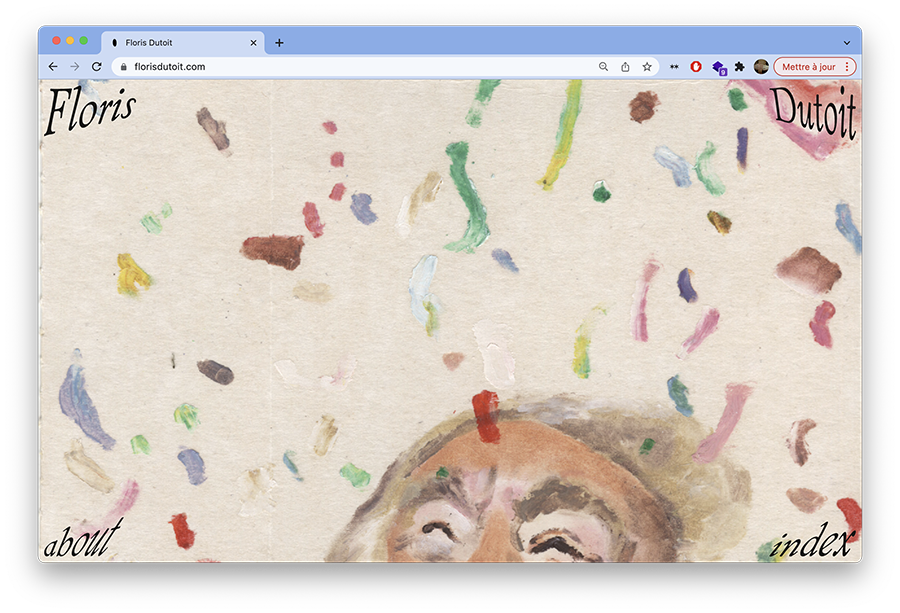
Task: Minimize the window with yellow button
Action: [x=70, y=41]
